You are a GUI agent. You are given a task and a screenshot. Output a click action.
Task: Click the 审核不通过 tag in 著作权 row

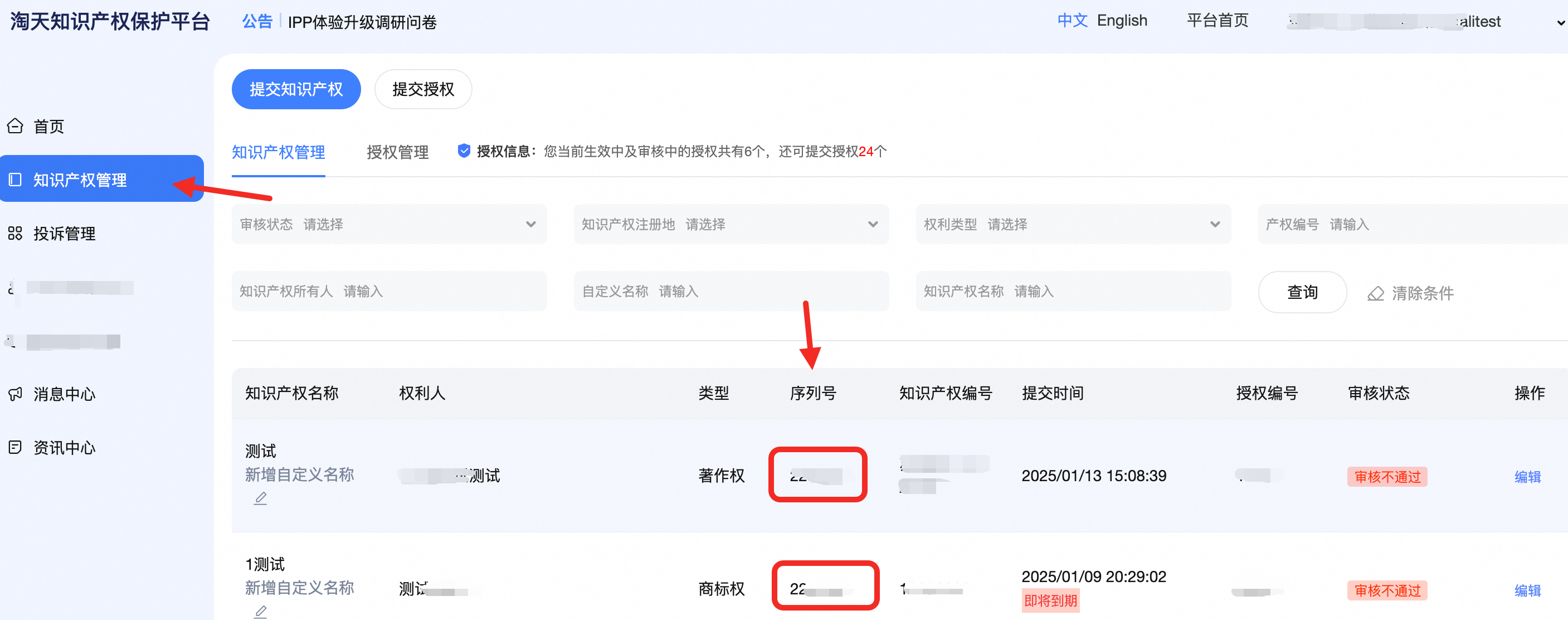tap(1387, 476)
